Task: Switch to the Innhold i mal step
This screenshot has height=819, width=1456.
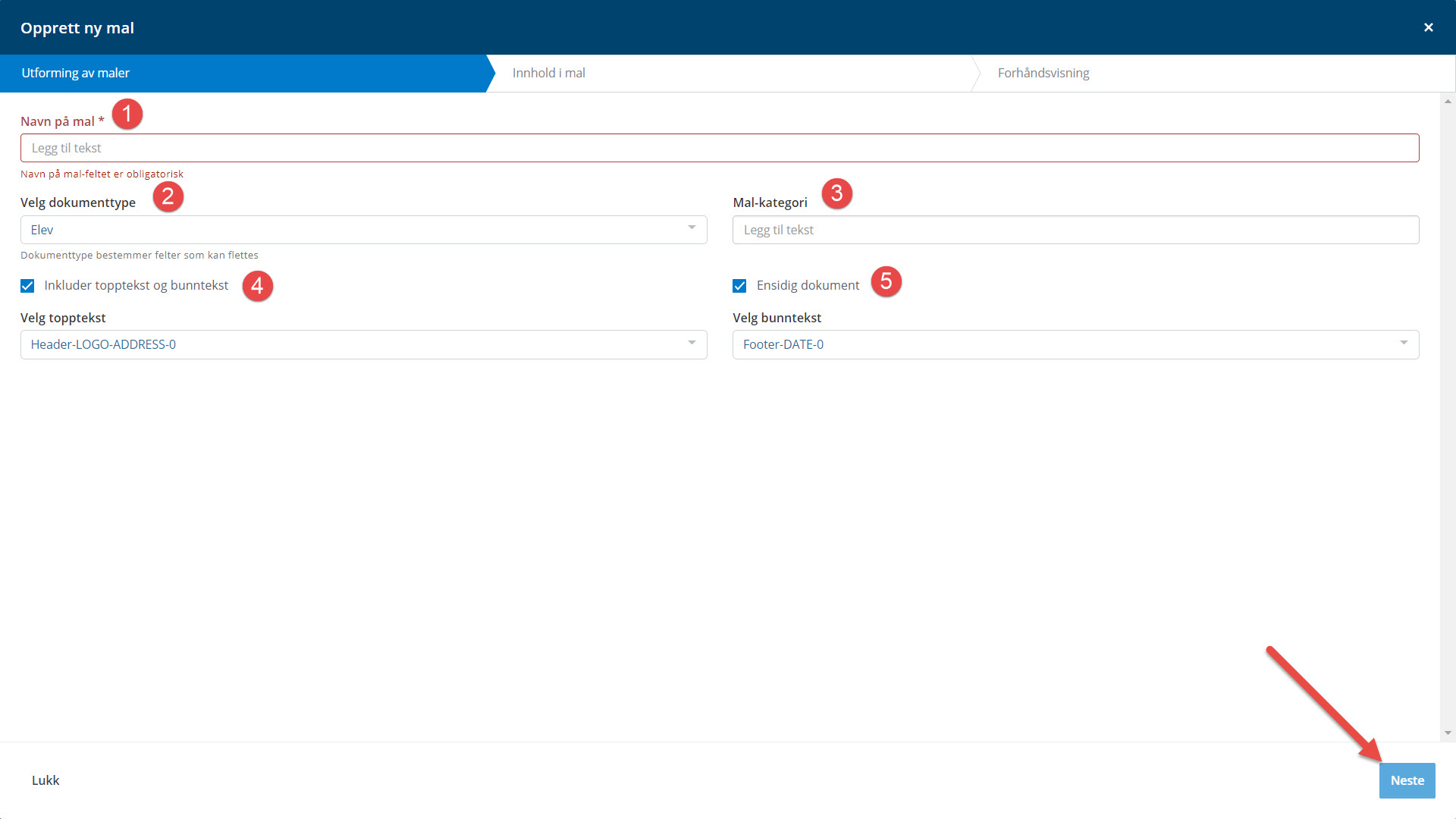Action: (x=549, y=73)
